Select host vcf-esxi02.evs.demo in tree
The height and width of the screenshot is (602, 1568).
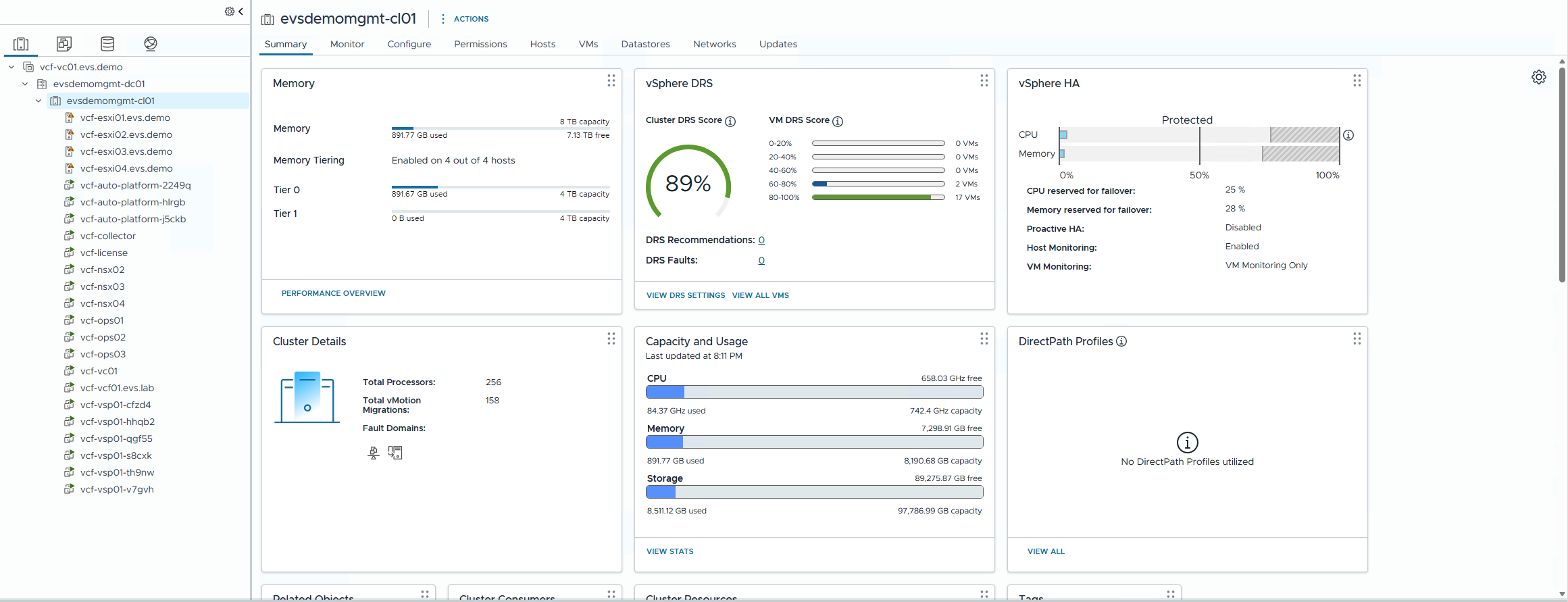click(126, 134)
